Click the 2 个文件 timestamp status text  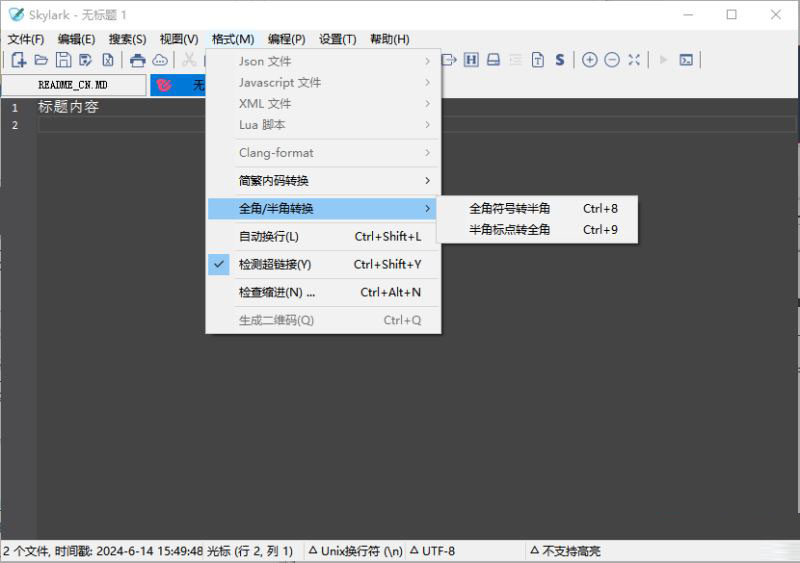[x=103, y=551]
